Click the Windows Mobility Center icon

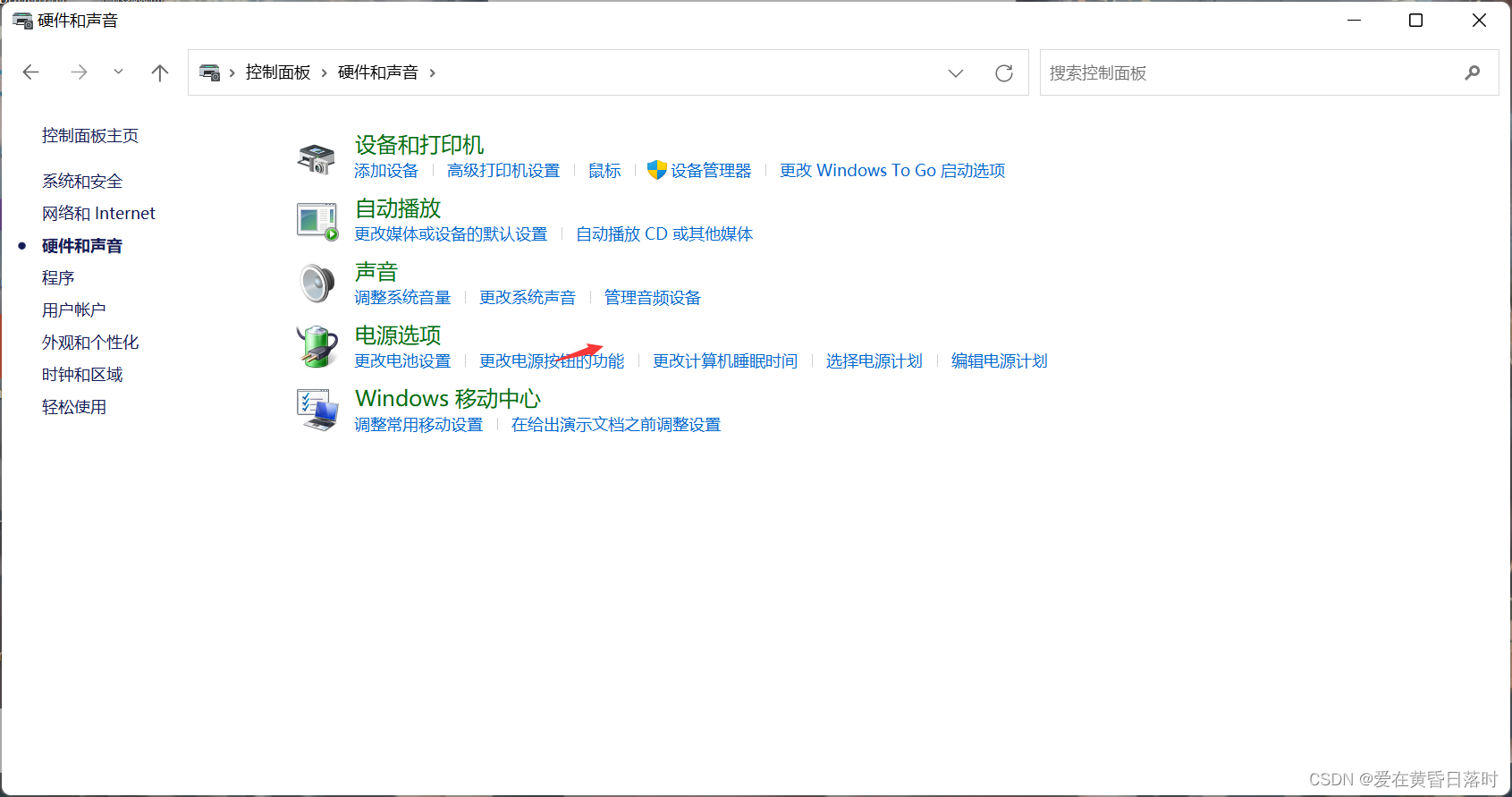click(317, 410)
